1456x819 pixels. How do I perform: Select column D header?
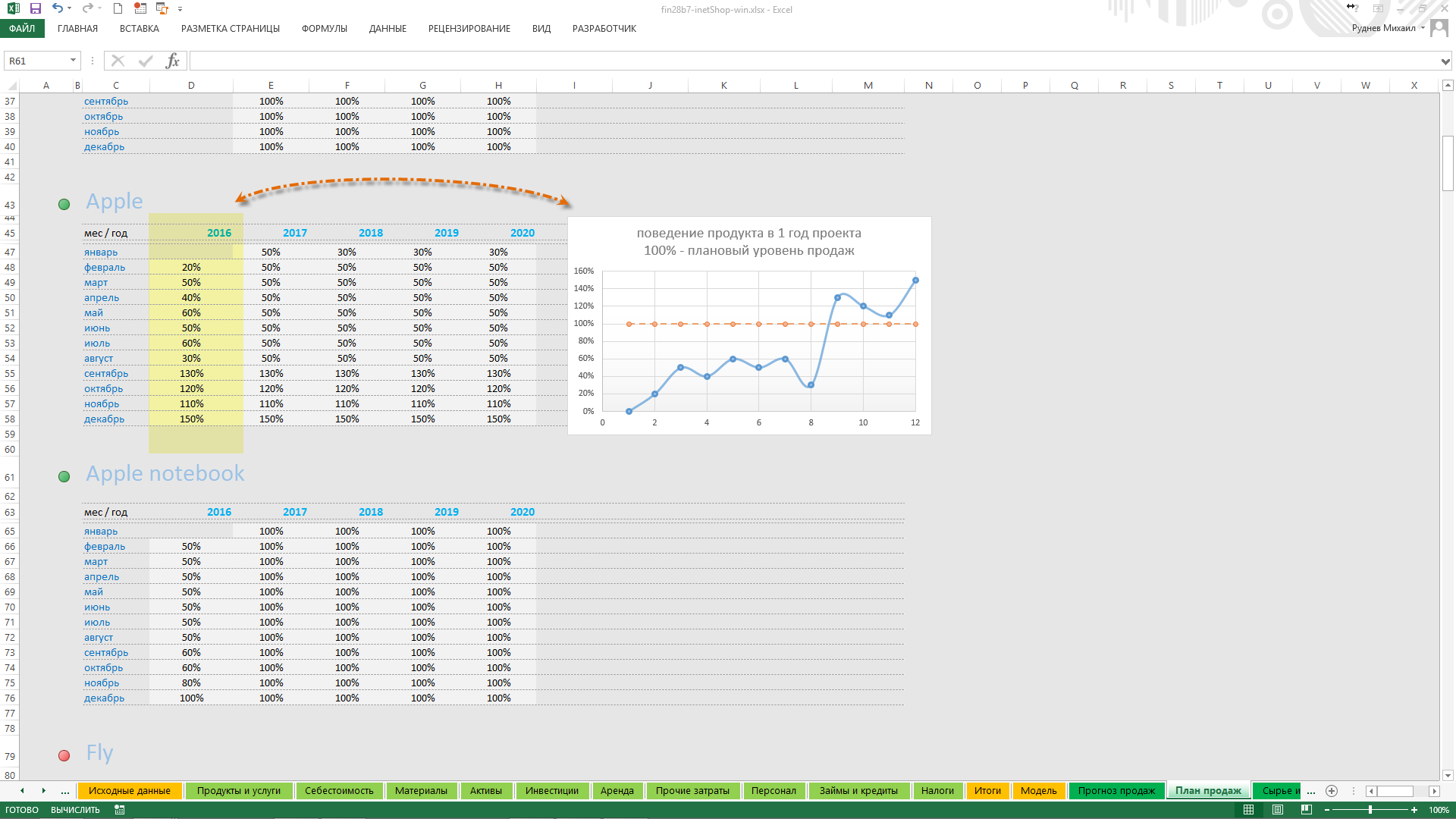point(191,85)
